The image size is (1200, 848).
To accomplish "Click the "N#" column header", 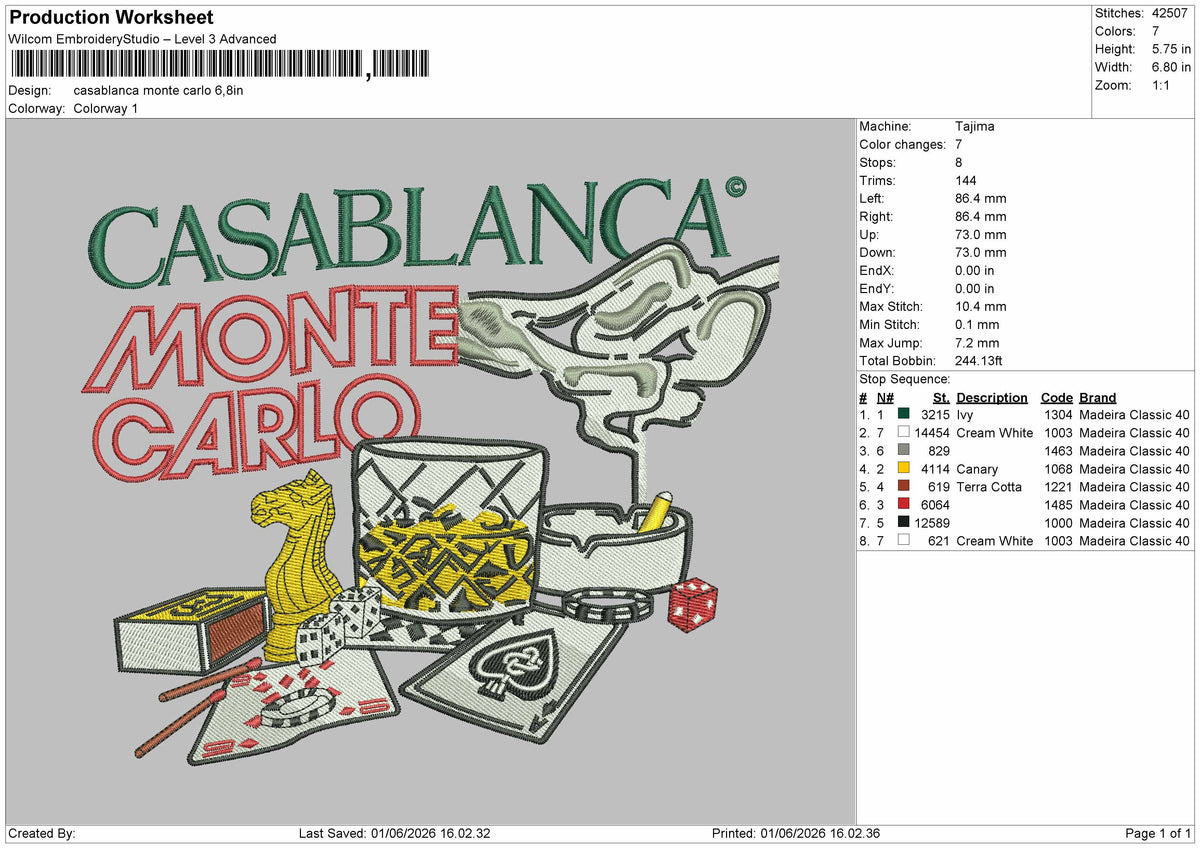I will pyautogui.click(x=885, y=397).
